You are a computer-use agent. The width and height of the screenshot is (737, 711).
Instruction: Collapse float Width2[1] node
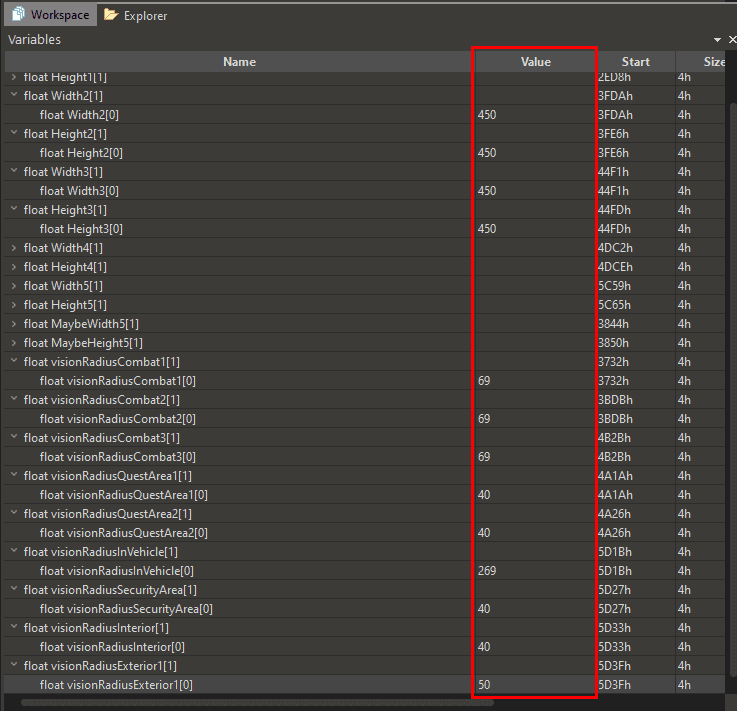coord(14,95)
